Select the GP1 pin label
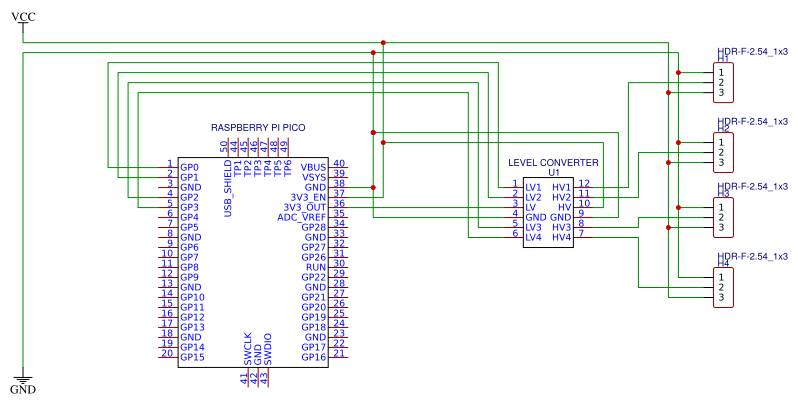 189,178
